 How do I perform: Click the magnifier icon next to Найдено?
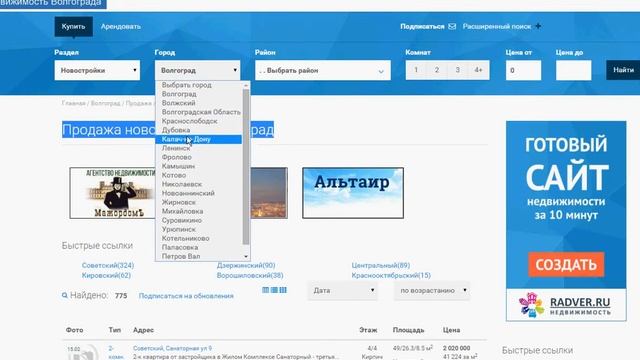point(64,295)
